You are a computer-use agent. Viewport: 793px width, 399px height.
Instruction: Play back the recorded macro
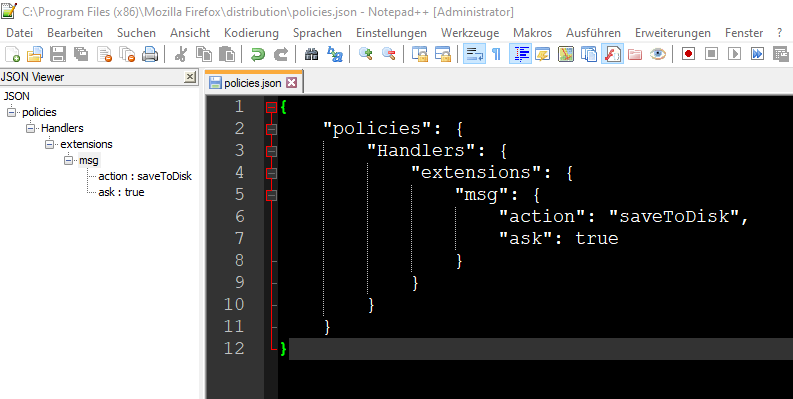click(x=734, y=54)
